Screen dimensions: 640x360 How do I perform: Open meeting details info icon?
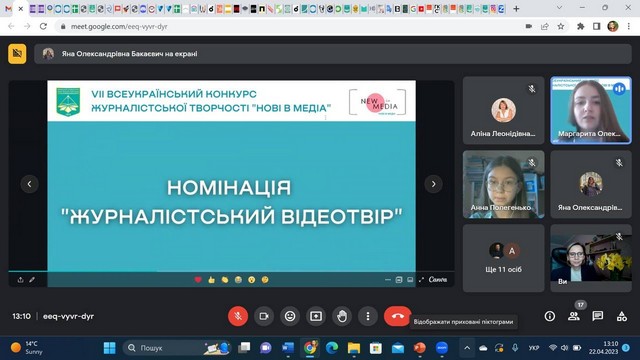550,316
